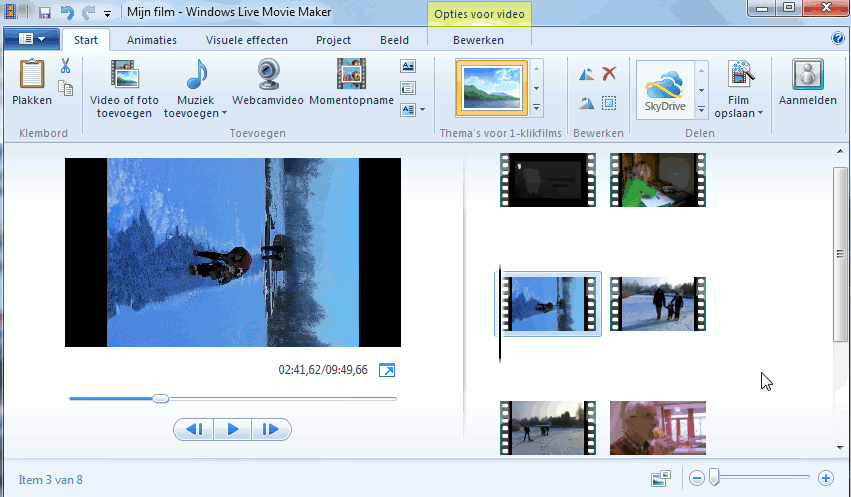
Task: Switch to the Start tab
Action: pyautogui.click(x=86, y=40)
